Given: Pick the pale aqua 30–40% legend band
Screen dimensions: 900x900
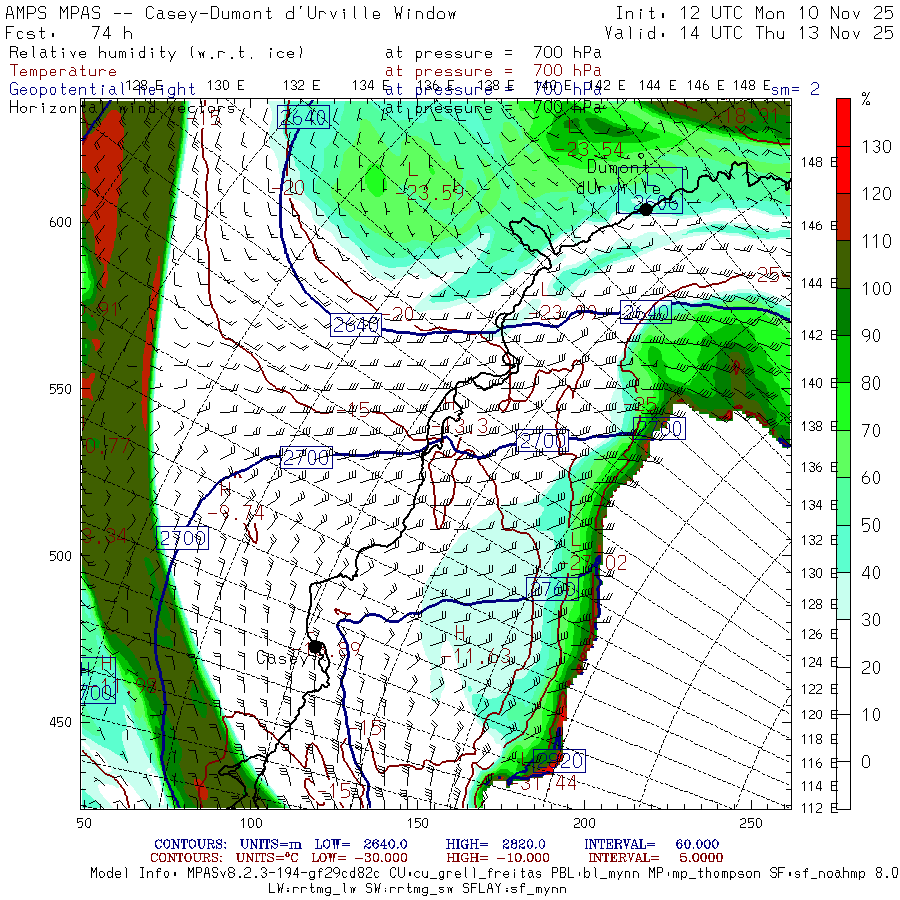Looking at the screenshot, I should (843, 596).
